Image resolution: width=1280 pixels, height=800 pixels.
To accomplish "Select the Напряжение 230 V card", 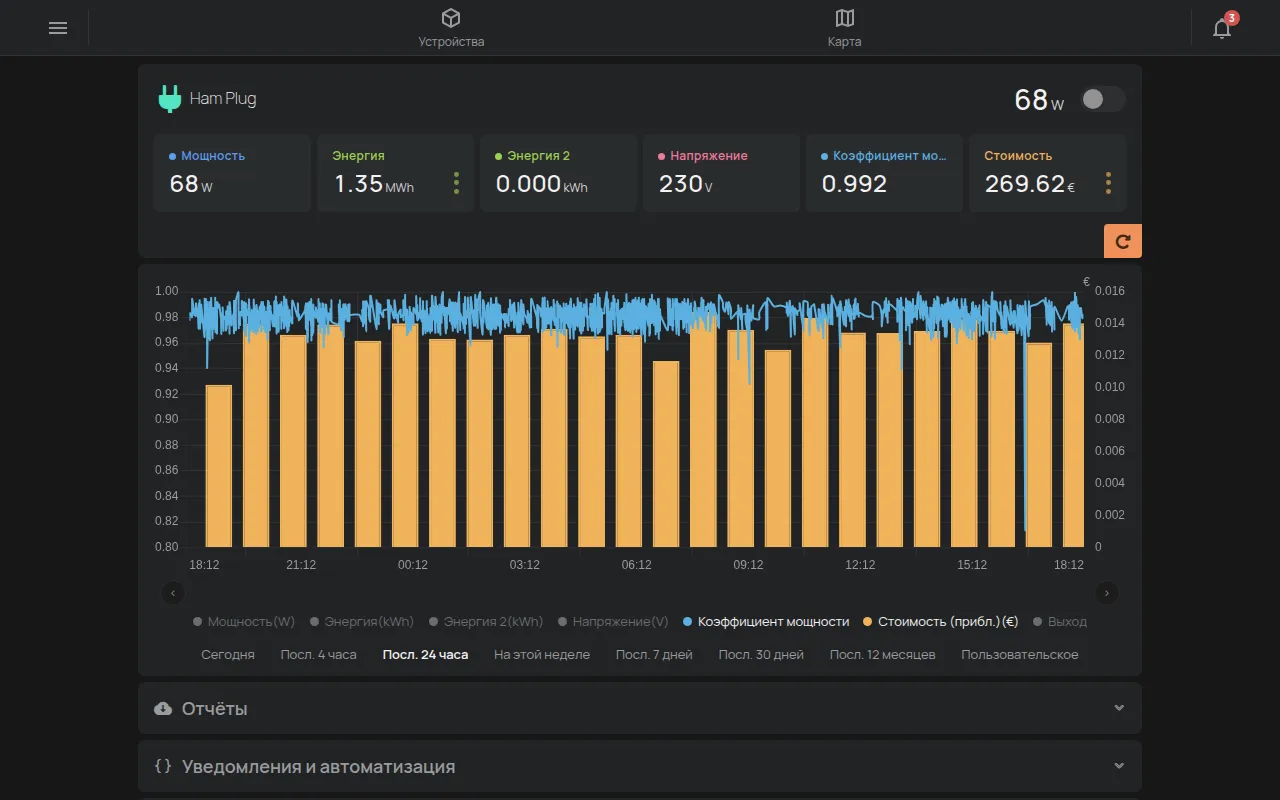I will coord(721,173).
